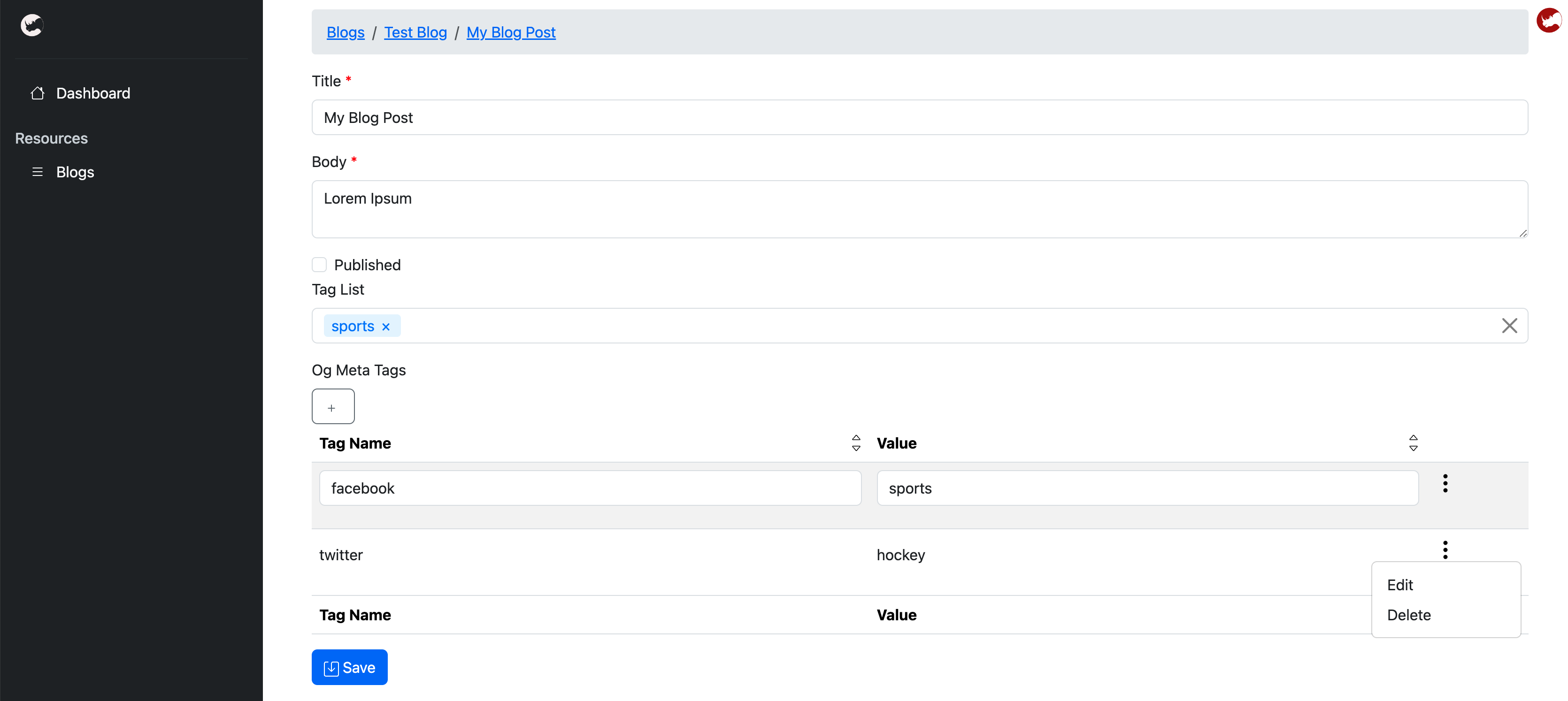Focus the Tag List input
Viewport: 1568px width, 701px height.
(x=920, y=326)
